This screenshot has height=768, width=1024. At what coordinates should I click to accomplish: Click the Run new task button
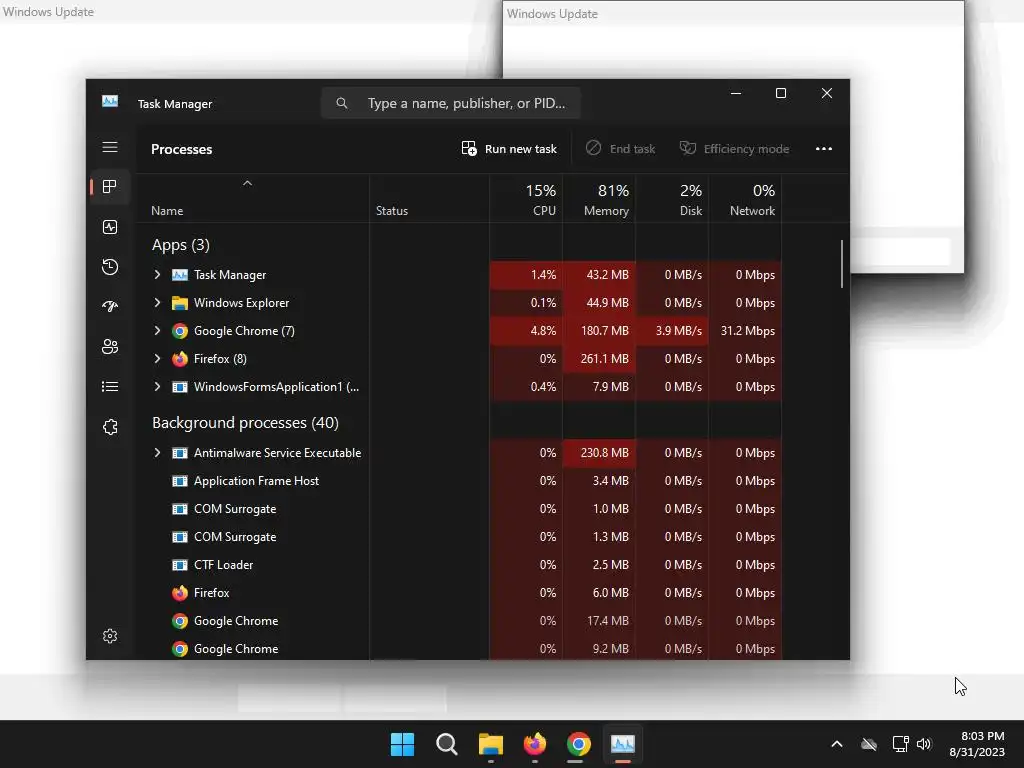[509, 149]
